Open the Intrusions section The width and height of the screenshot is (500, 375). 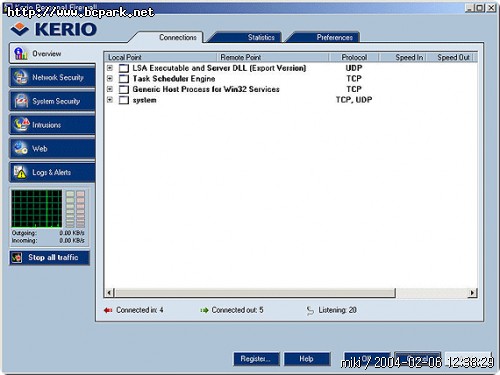(x=53, y=125)
